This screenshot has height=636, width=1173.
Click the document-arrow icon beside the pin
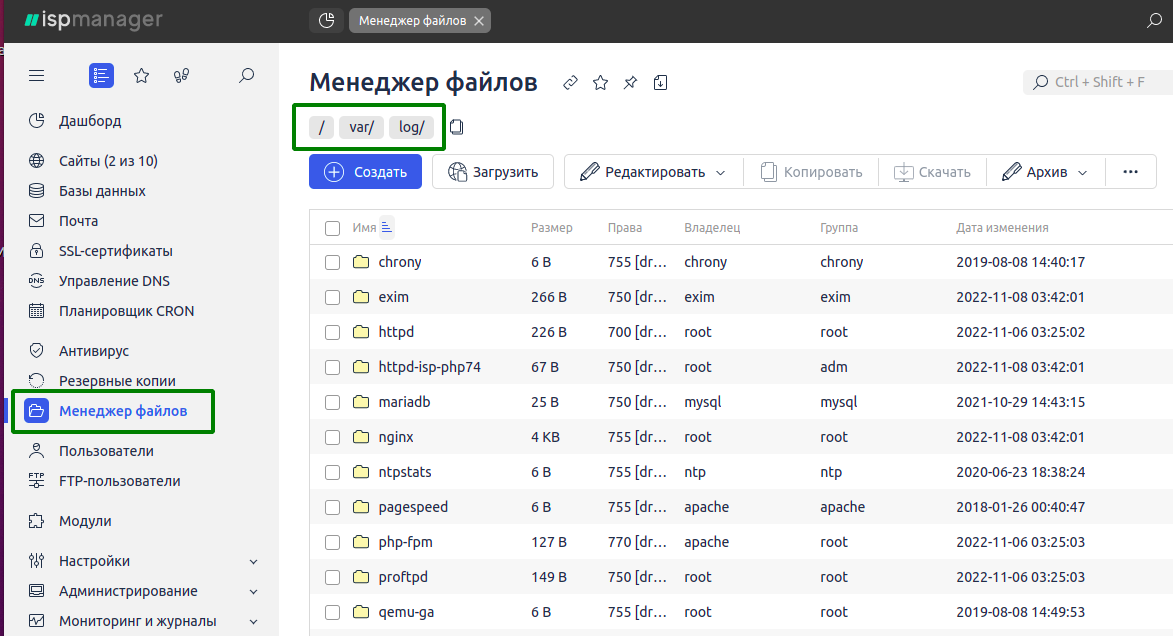click(660, 82)
